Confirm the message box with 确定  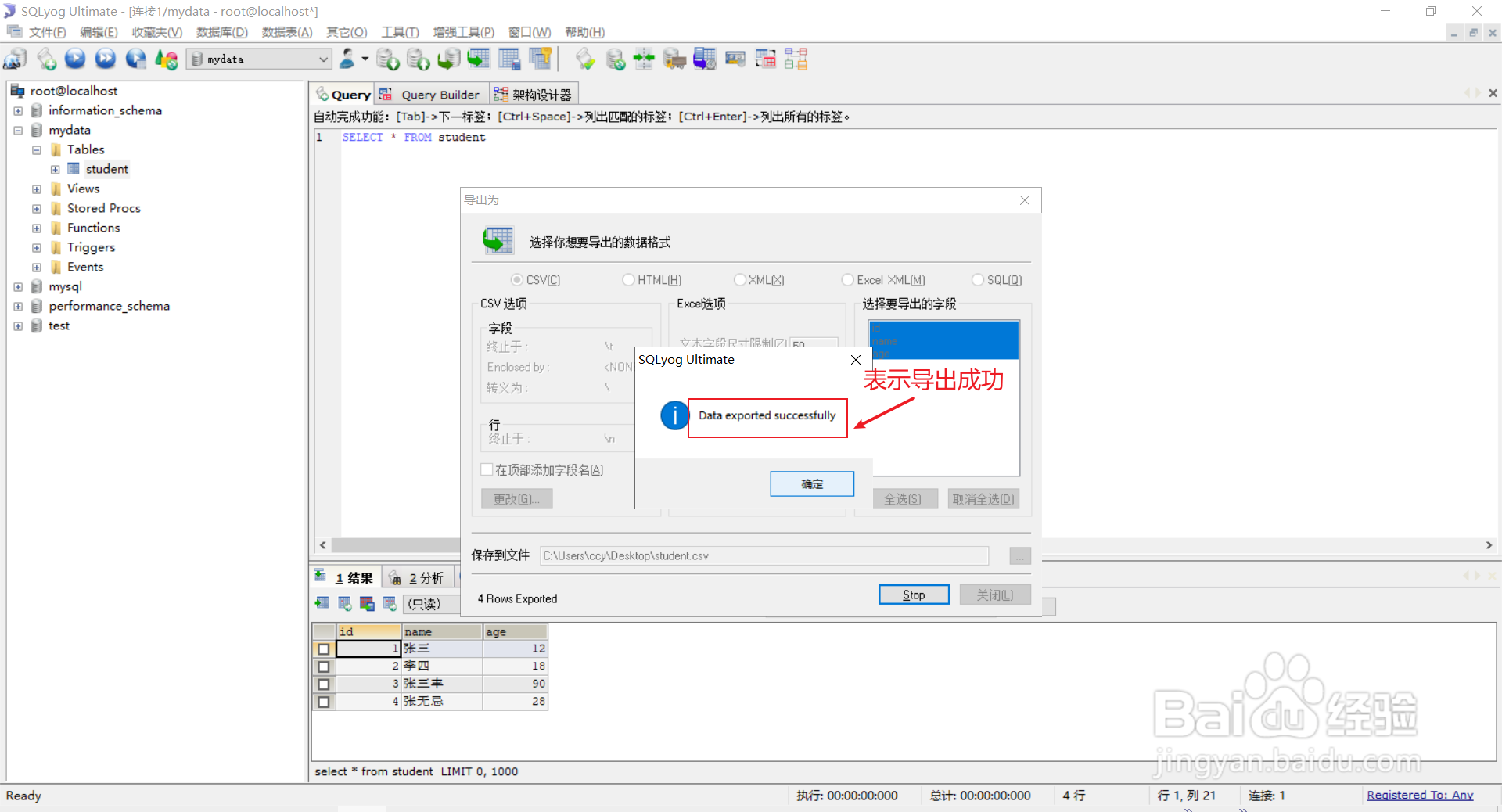click(x=812, y=484)
